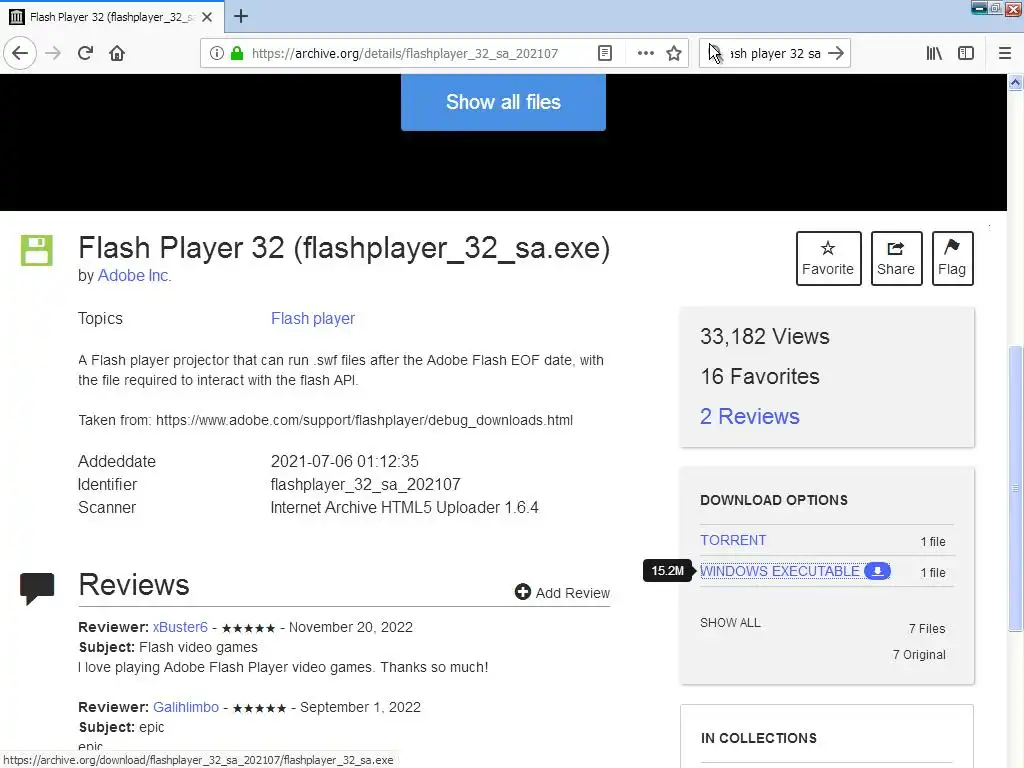Click the title 'Flash Player 32 (flashplayer_32_sa.exe)'
This screenshot has height=768, width=1024.
(x=344, y=248)
